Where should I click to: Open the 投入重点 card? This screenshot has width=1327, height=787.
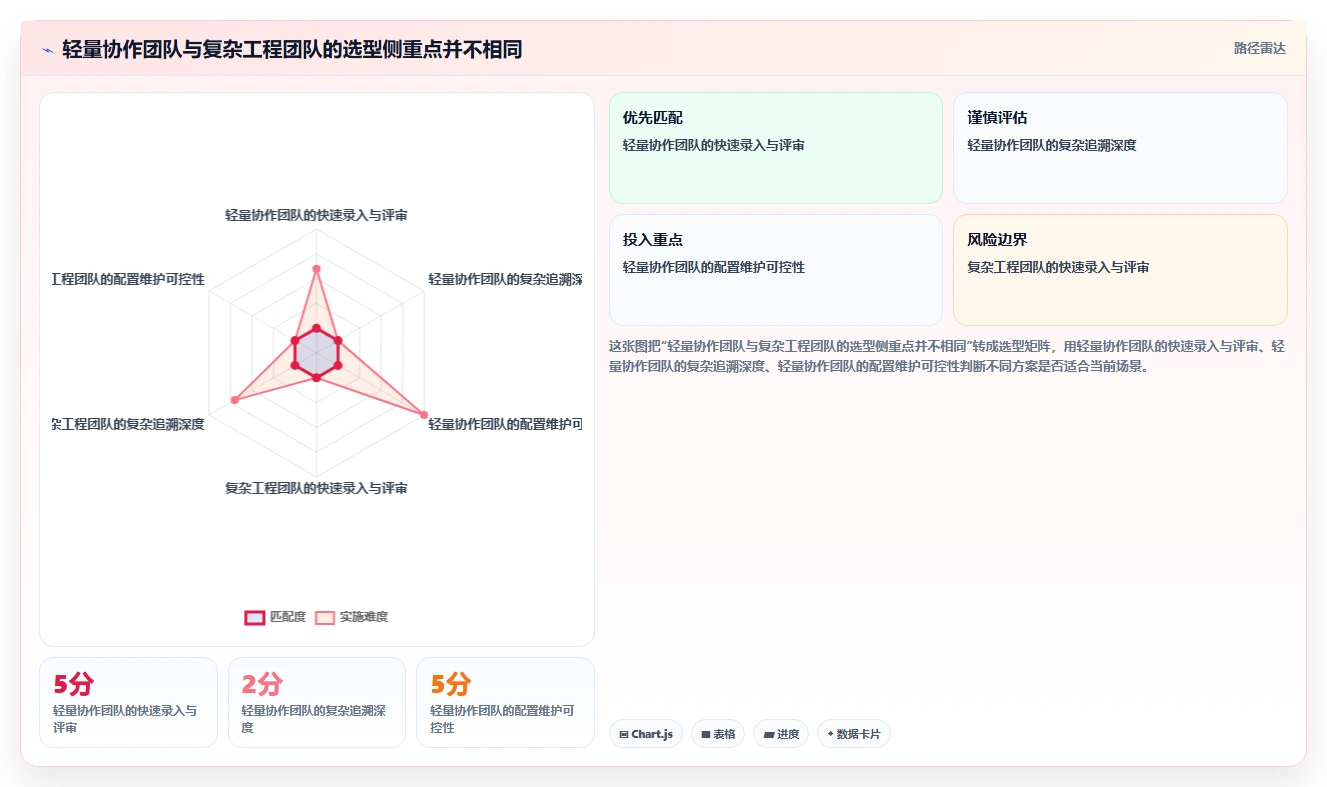776,270
